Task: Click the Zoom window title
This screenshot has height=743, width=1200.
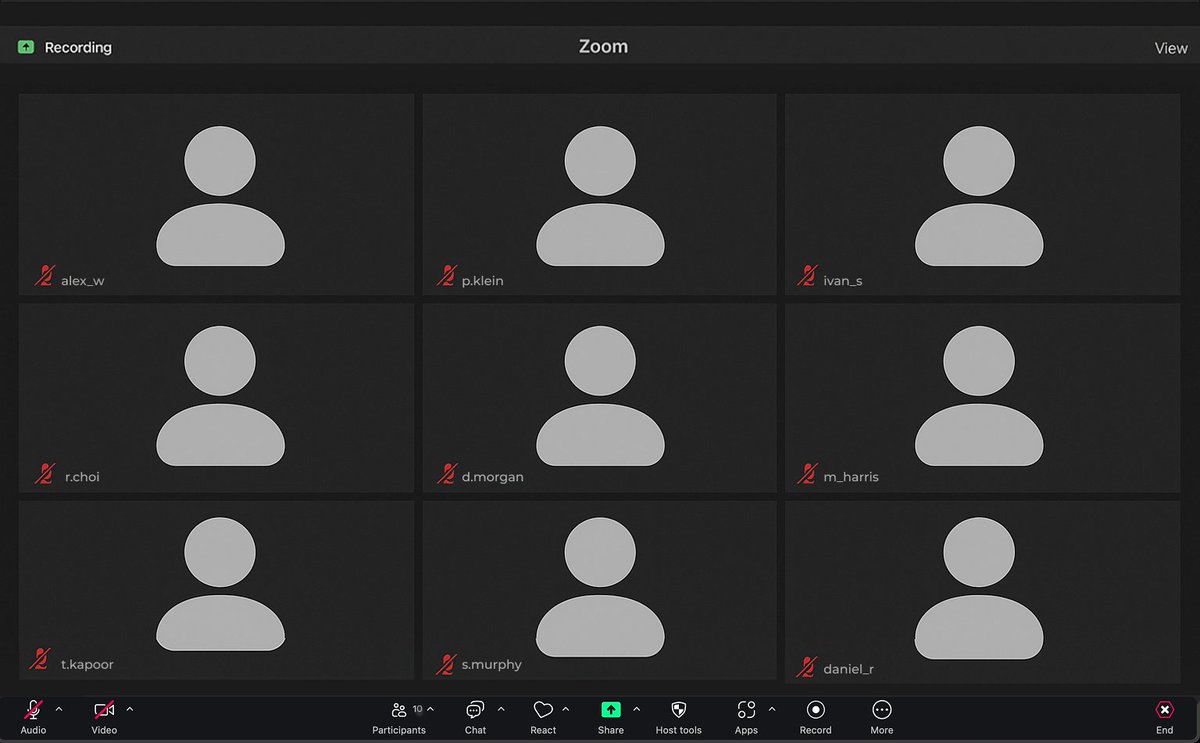Action: (603, 47)
